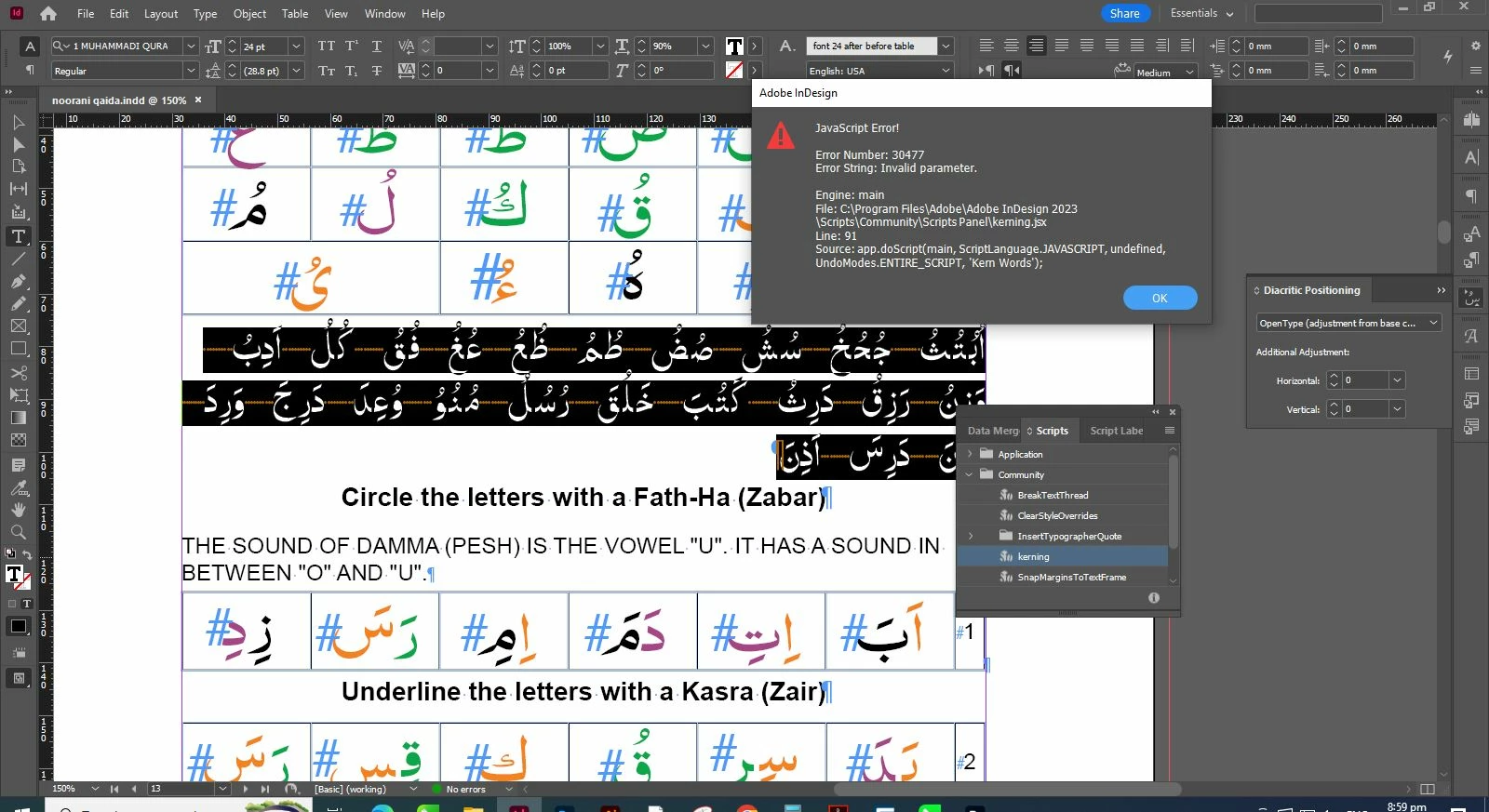The width and height of the screenshot is (1489, 812).
Task: Select the Selection tool arrow
Action: click(x=18, y=122)
